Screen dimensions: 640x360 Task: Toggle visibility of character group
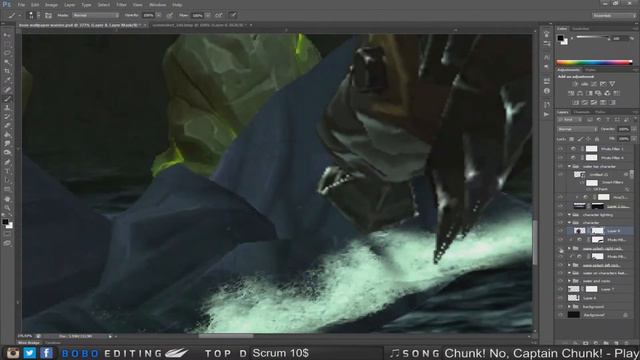[x=560, y=223]
